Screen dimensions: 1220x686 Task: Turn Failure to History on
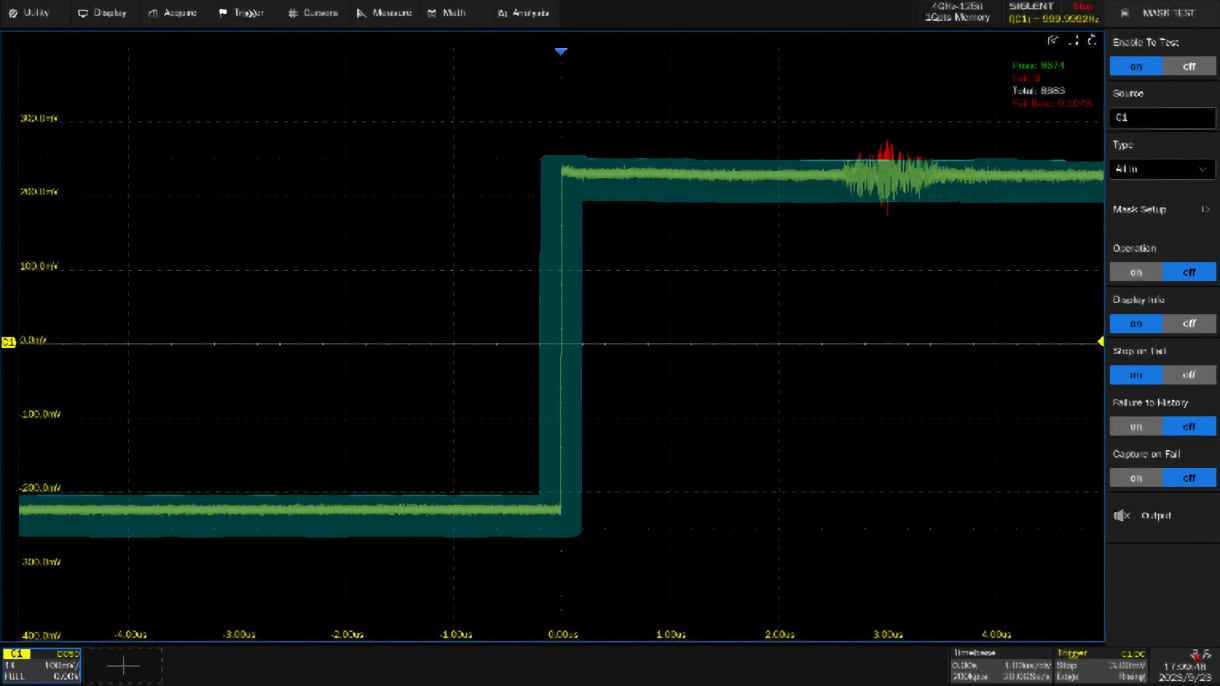tap(1136, 427)
